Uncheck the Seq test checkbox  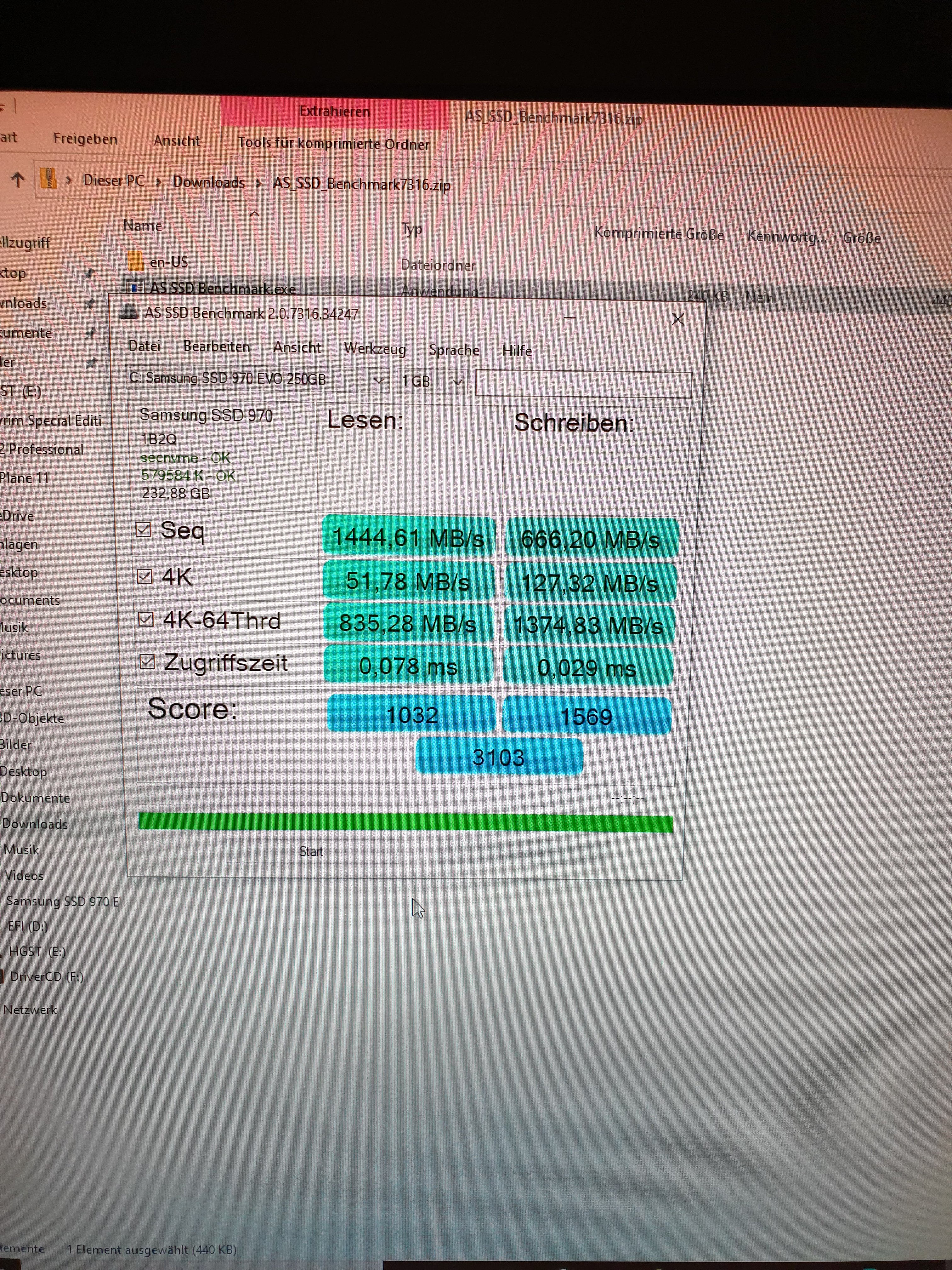click(x=143, y=529)
